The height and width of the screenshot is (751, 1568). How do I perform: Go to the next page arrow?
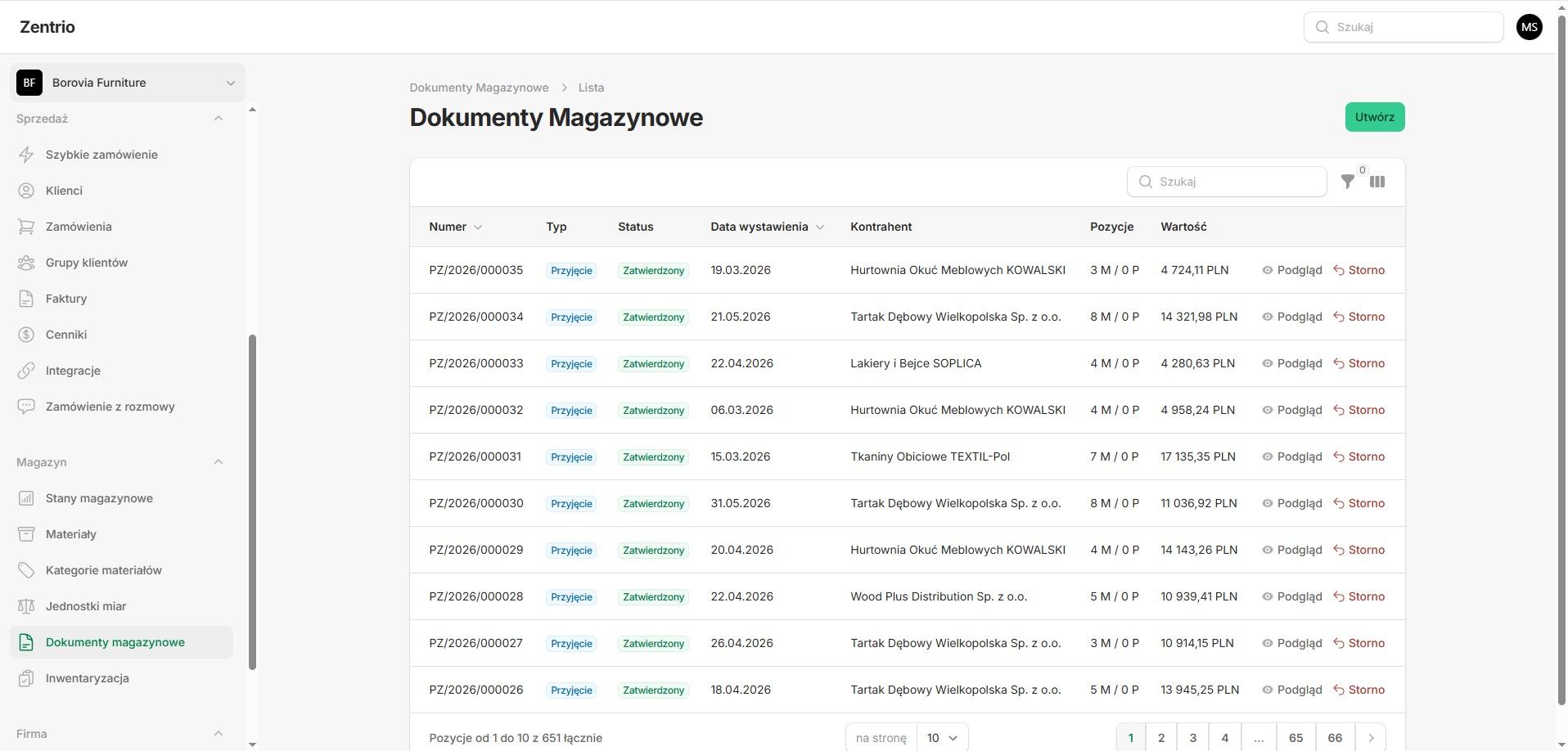[x=1371, y=738]
